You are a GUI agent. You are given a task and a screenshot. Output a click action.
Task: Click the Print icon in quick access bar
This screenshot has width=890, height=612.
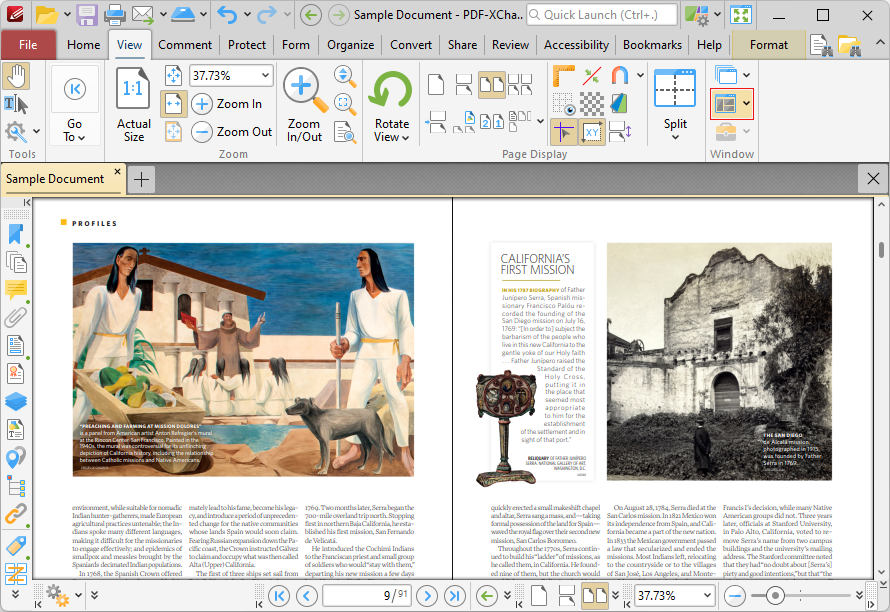(x=115, y=15)
